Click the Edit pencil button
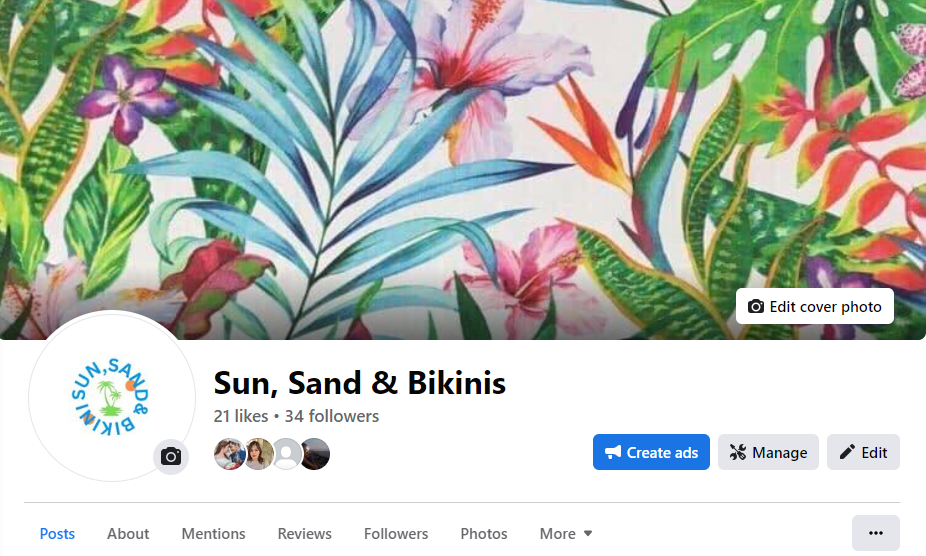The height and width of the screenshot is (556, 926). pos(863,452)
